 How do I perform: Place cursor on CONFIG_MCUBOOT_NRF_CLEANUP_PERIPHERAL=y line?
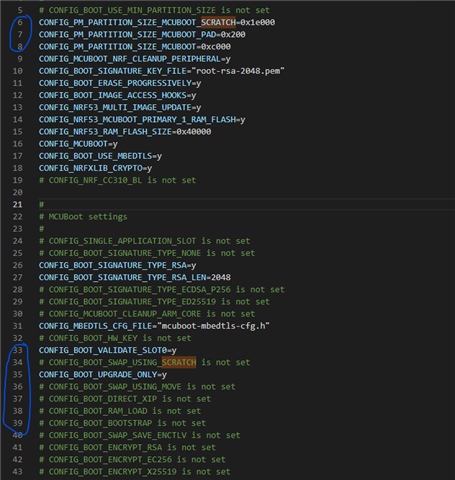pyautogui.click(x=135, y=59)
